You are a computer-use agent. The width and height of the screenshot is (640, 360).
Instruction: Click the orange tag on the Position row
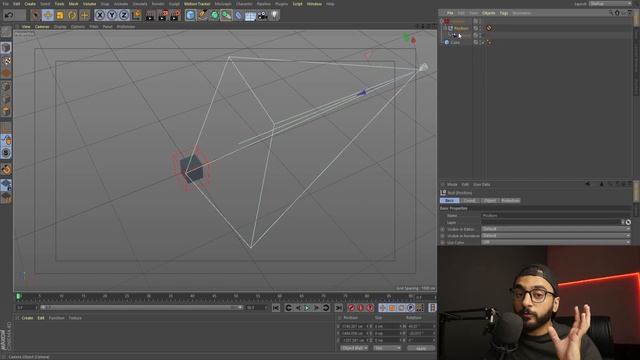coord(489,28)
